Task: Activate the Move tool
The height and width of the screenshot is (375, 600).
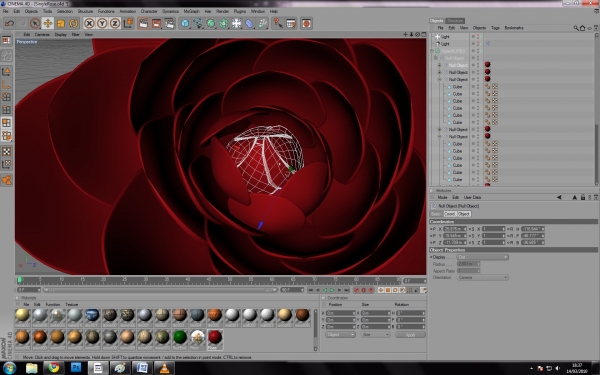Action: pyautogui.click(x=48, y=23)
